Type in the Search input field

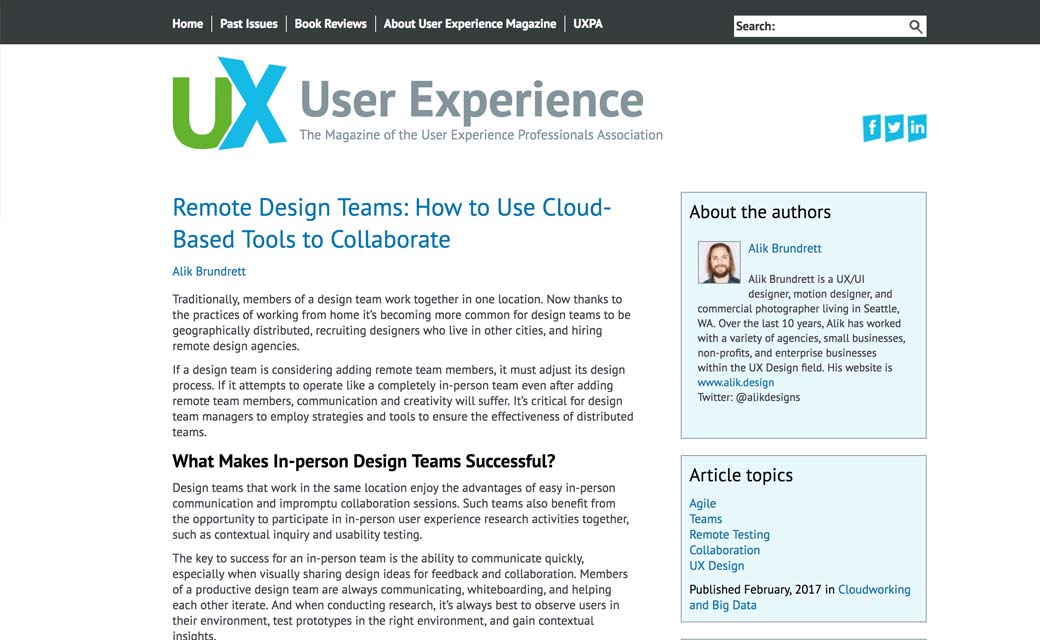click(x=818, y=27)
